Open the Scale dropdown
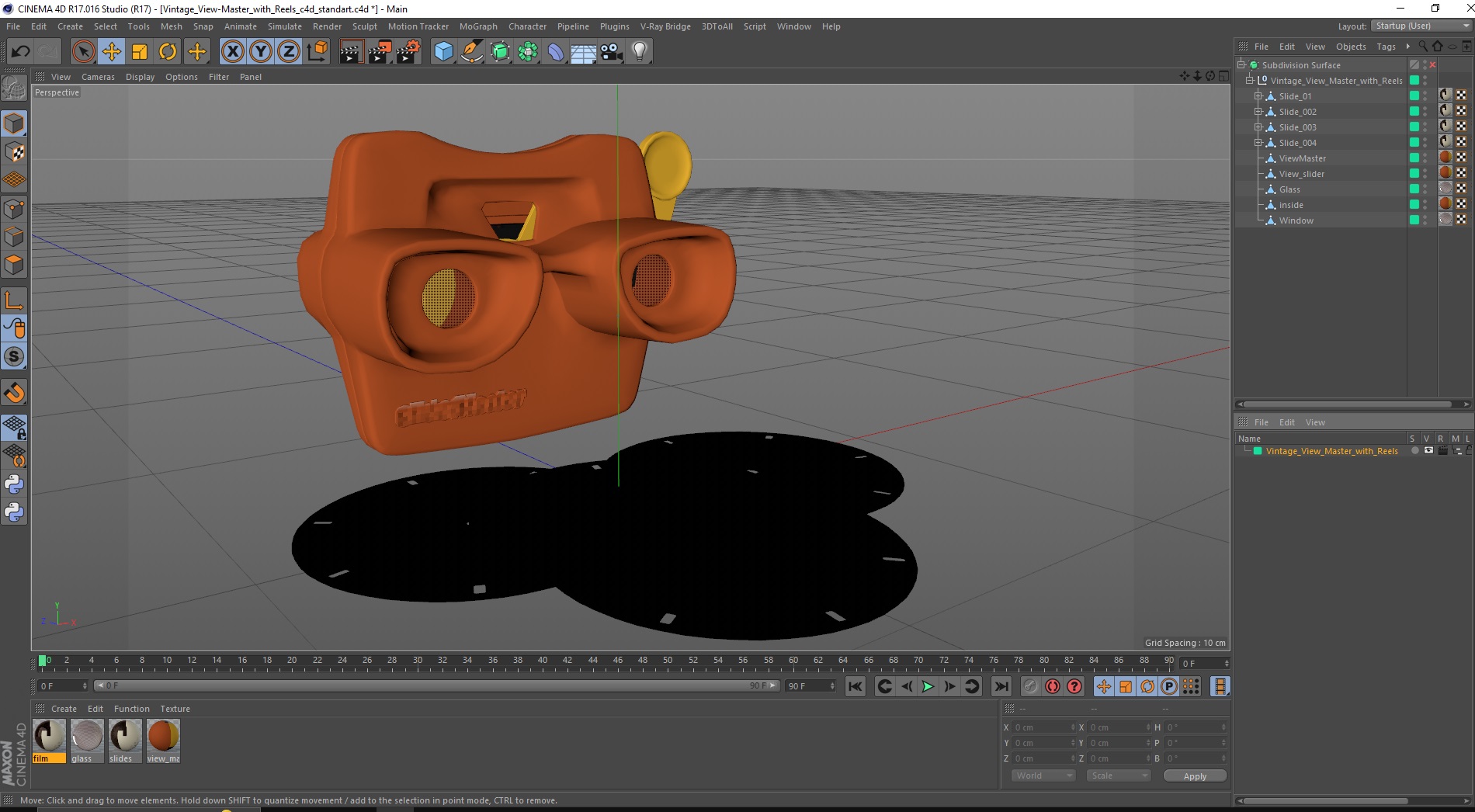This screenshot has height=812, width=1475. (1118, 776)
